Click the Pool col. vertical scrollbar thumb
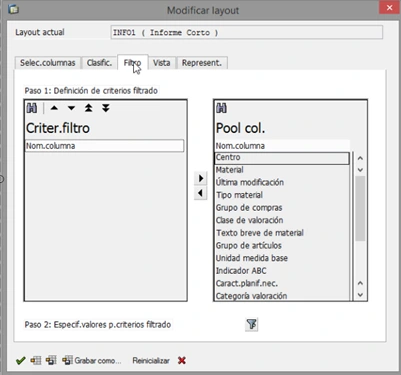 360,209
